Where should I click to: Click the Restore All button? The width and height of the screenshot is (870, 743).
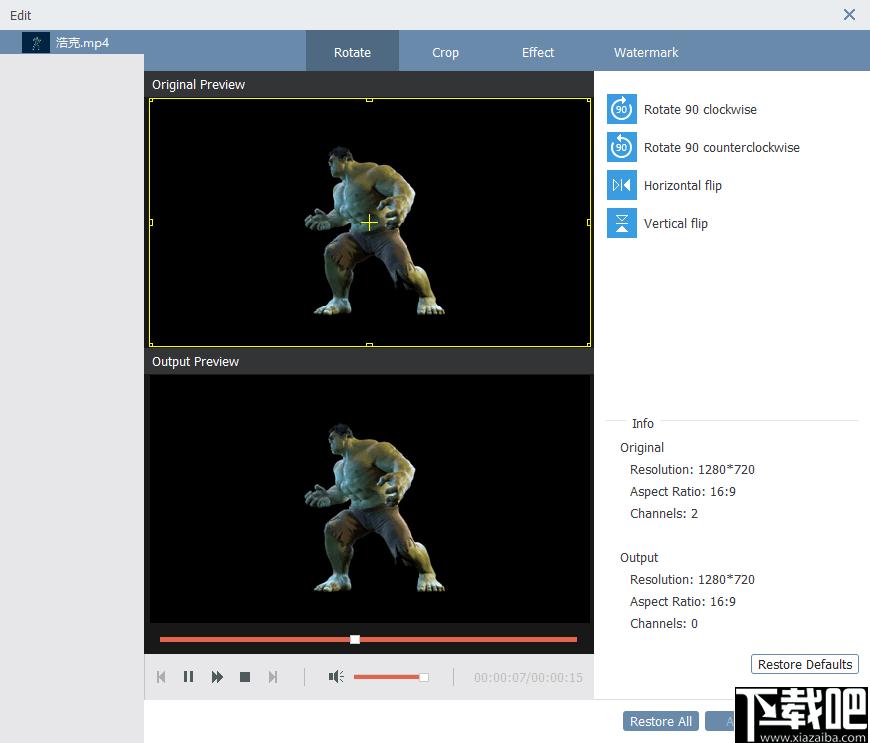click(x=660, y=721)
